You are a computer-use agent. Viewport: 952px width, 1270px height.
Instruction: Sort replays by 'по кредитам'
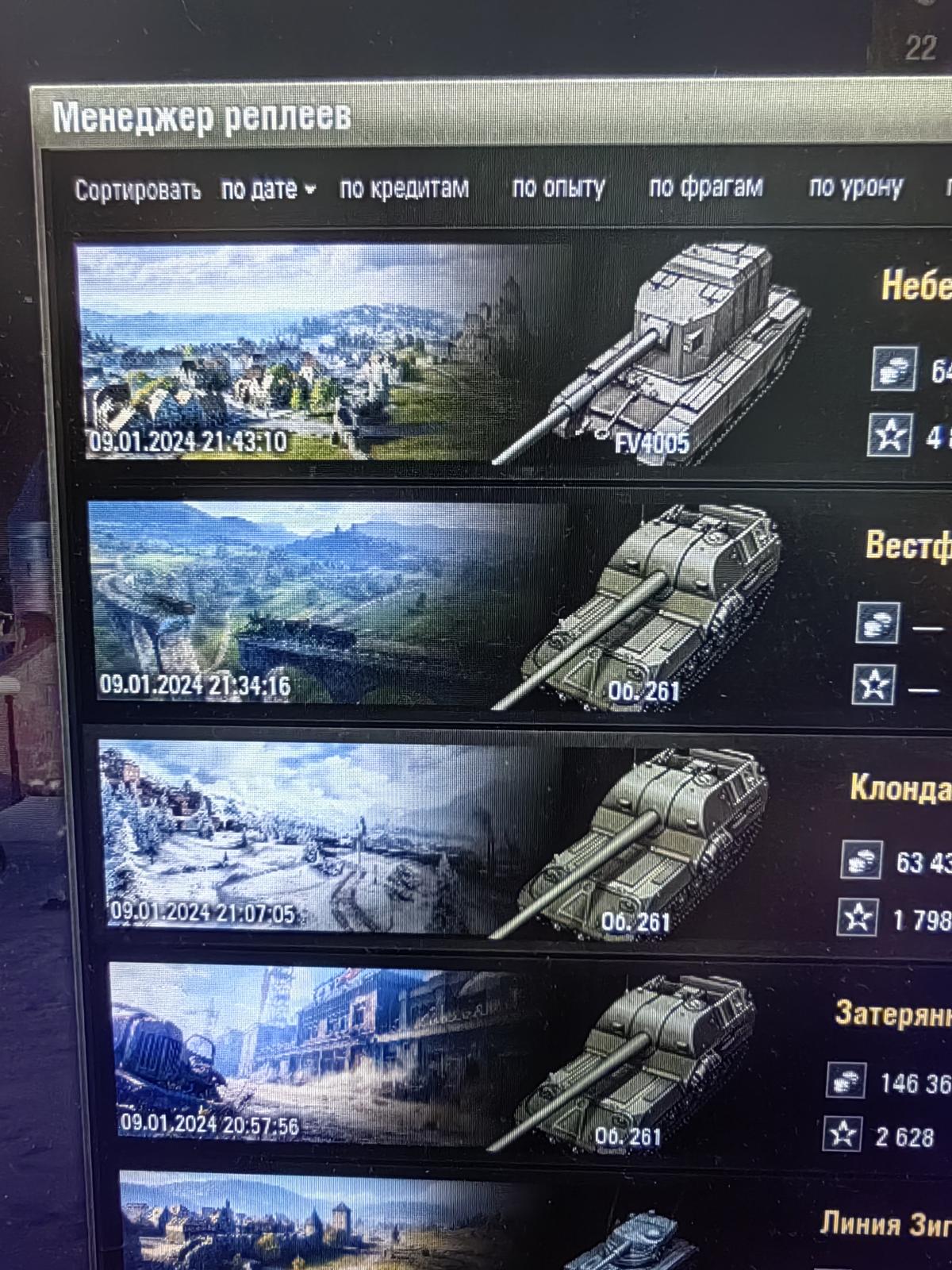(x=404, y=188)
